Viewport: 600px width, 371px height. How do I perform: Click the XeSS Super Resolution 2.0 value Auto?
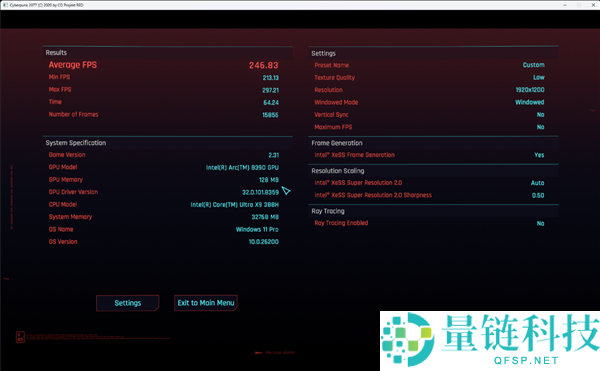pos(537,183)
